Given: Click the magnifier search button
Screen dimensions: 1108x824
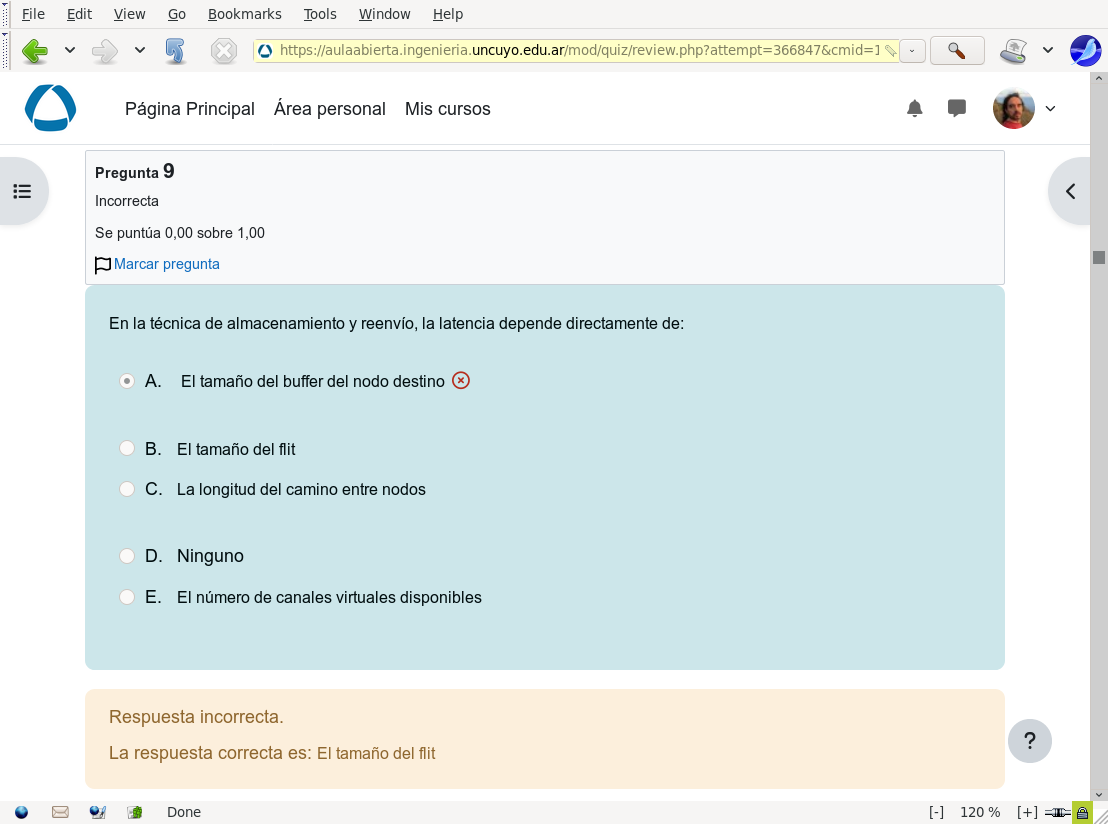Looking at the screenshot, I should [957, 51].
